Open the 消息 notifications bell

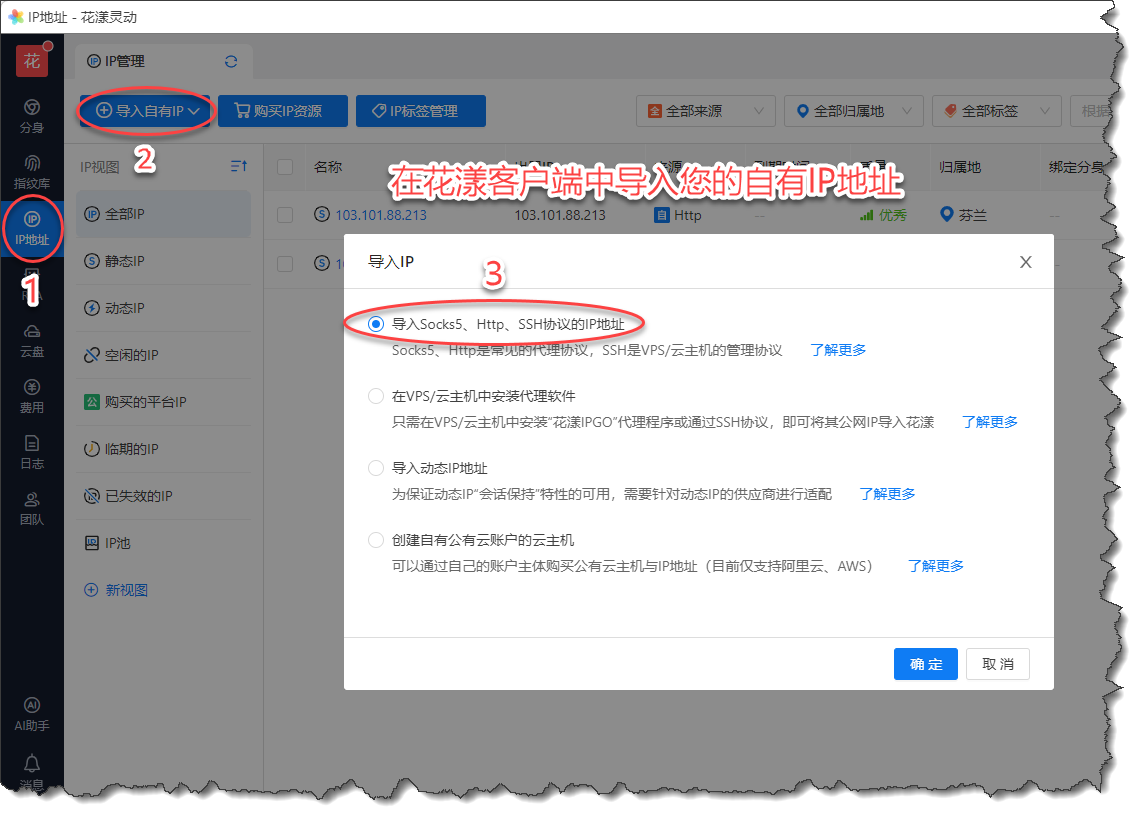point(31,772)
